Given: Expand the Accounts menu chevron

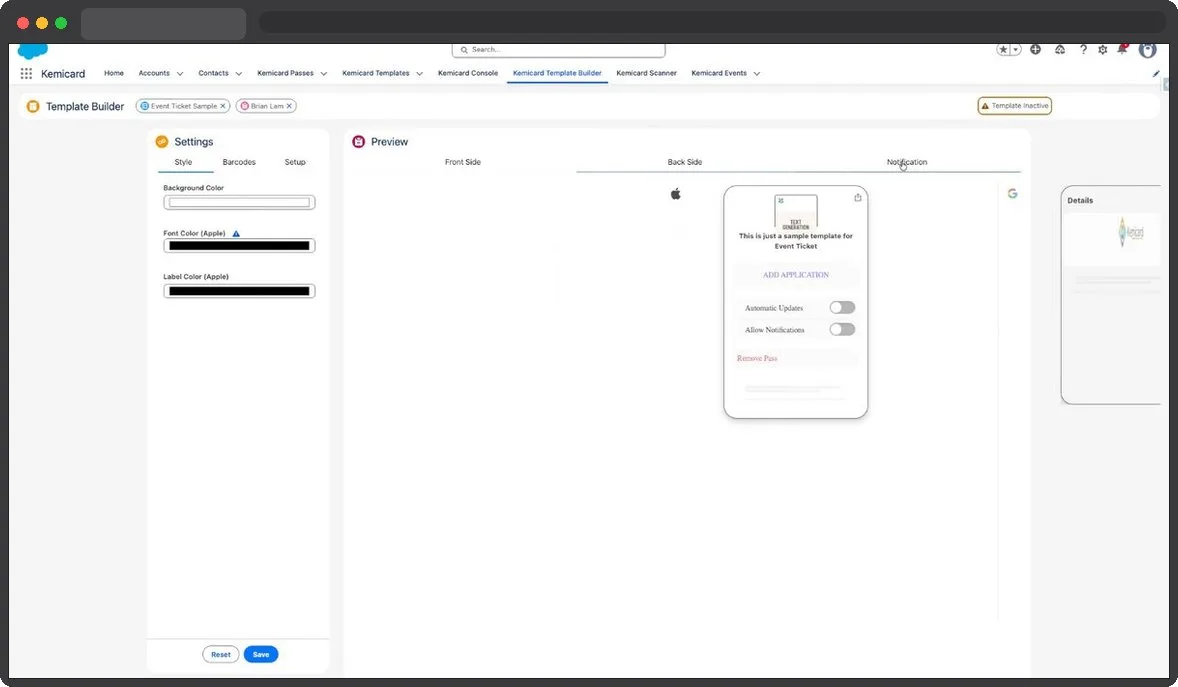Looking at the screenshot, I should (180, 74).
